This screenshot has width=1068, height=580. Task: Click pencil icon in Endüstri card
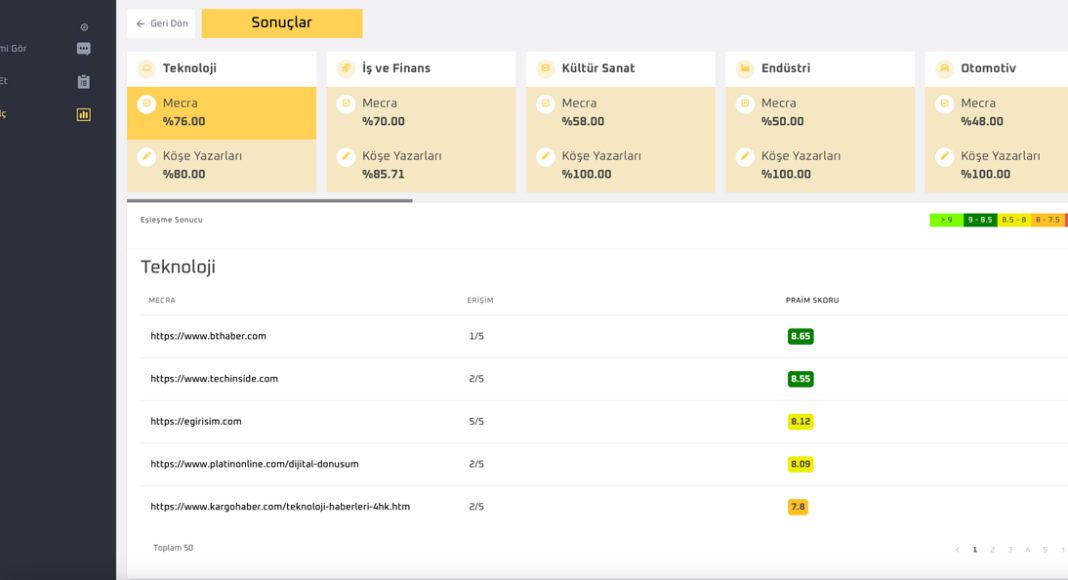click(745, 157)
